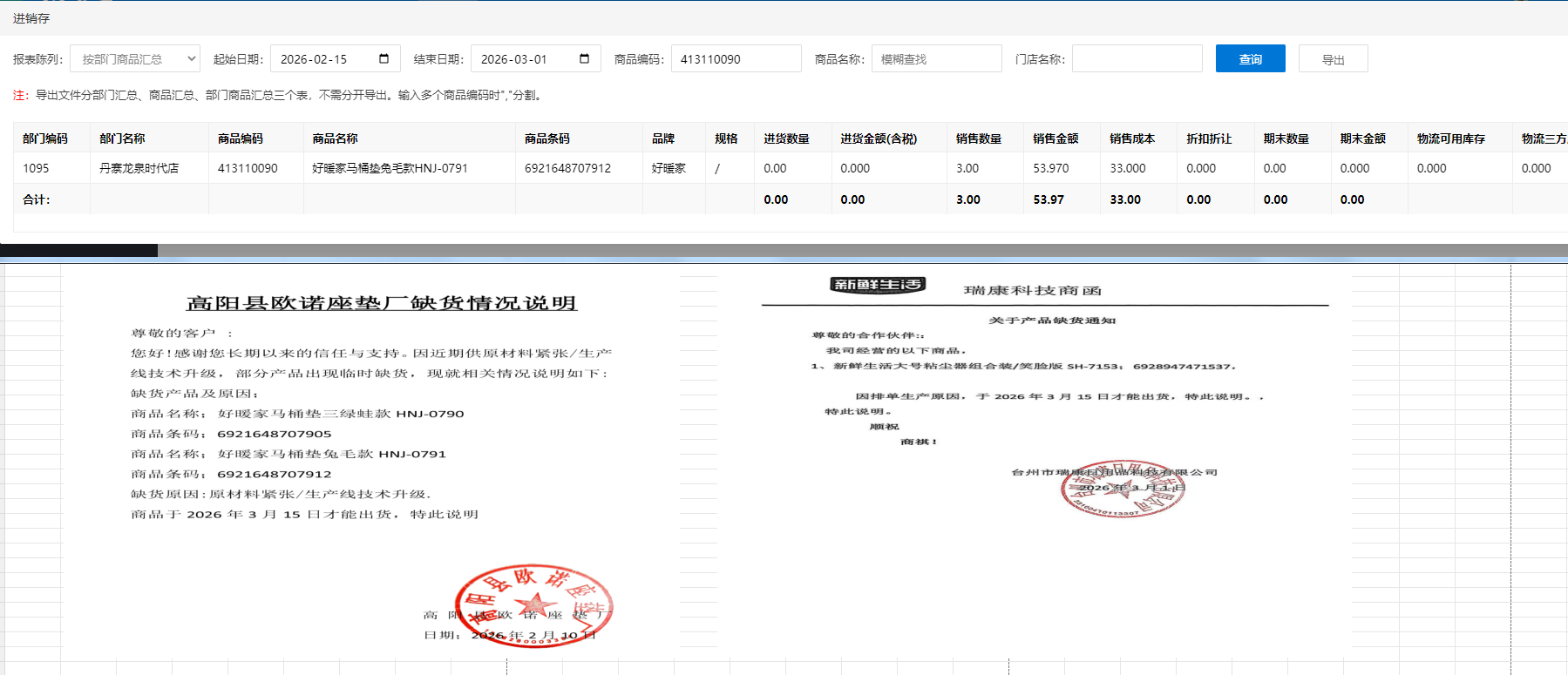The width and height of the screenshot is (1568, 675).
Task: Click the red 欧诺座垫厂 round stamp
Action: (x=533, y=604)
